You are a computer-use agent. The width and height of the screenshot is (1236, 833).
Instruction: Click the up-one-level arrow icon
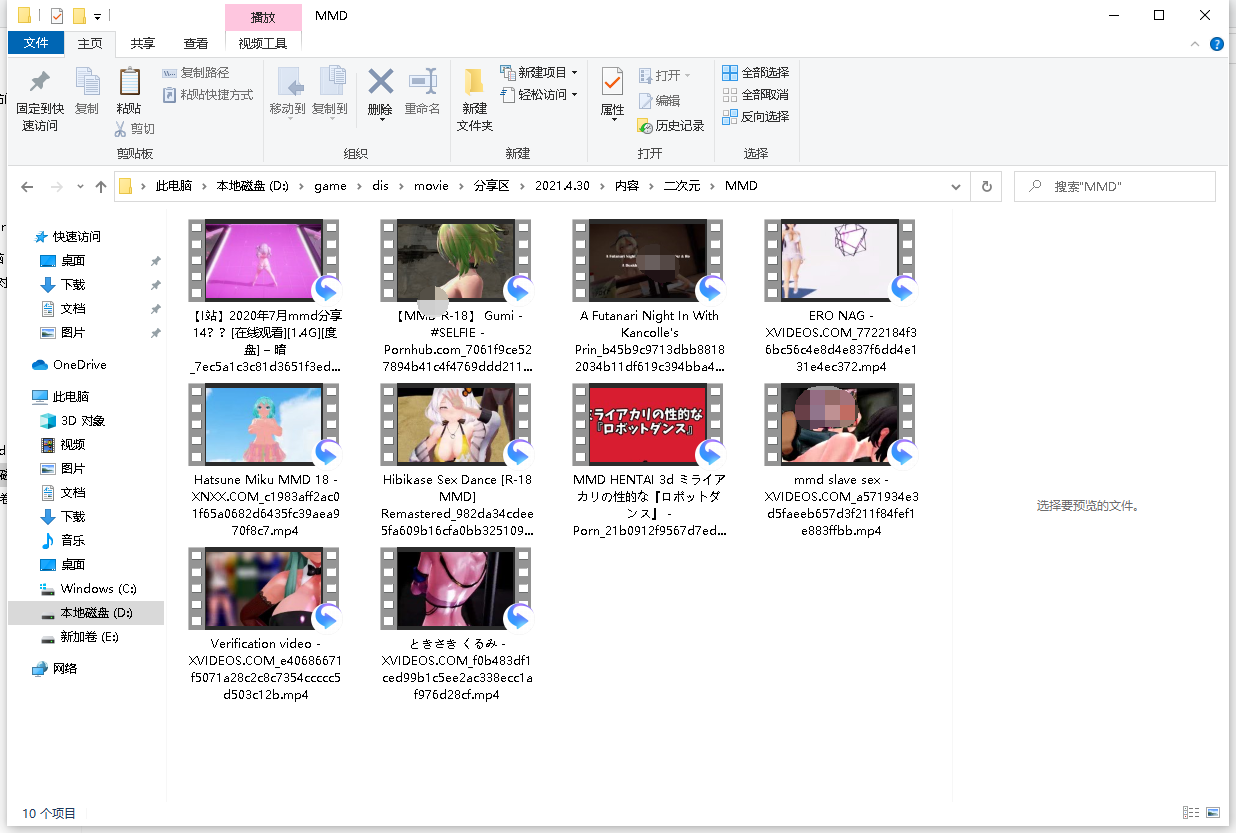[x=100, y=187]
